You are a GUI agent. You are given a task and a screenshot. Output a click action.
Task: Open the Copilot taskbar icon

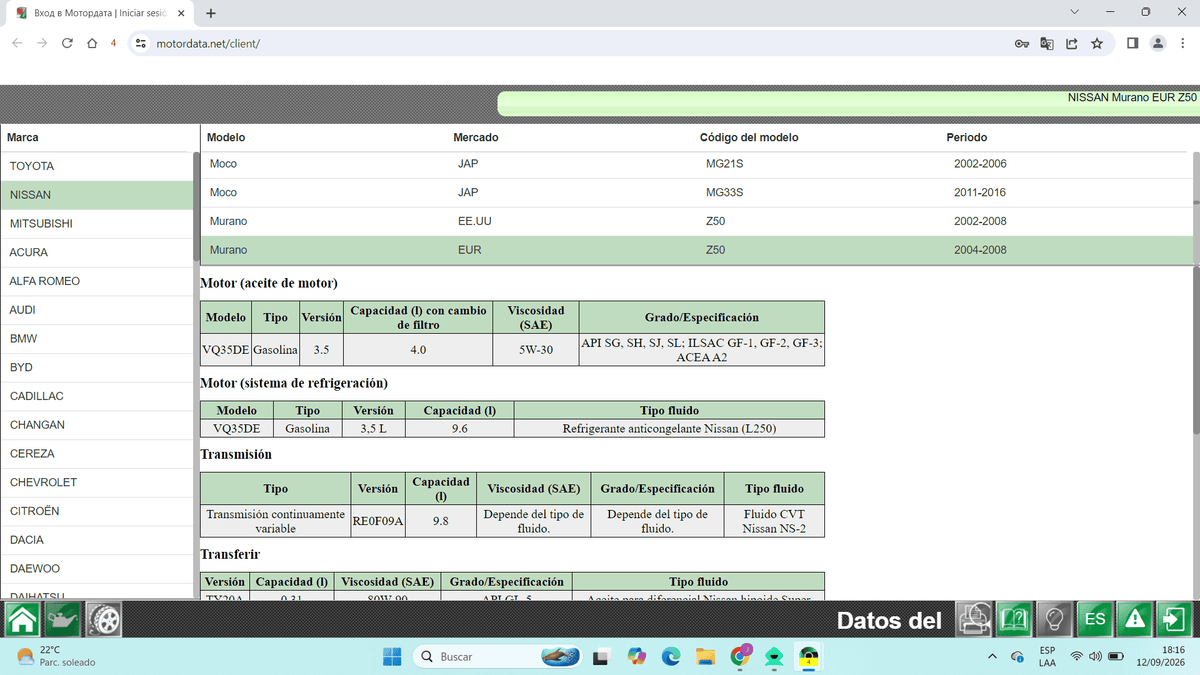pyautogui.click(x=636, y=656)
